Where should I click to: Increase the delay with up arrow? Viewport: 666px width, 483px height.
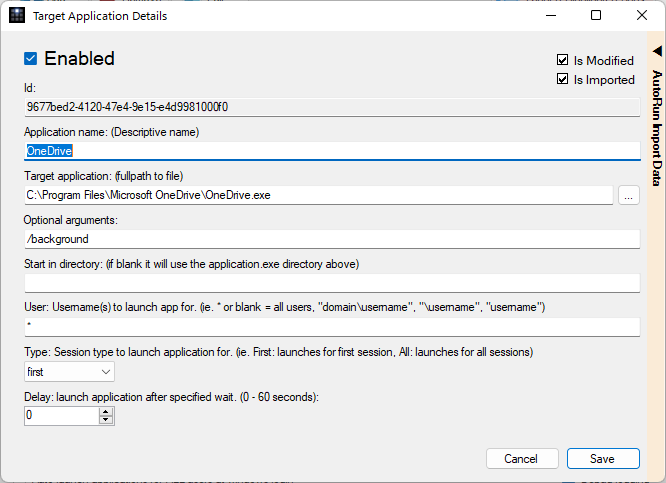click(x=106, y=410)
